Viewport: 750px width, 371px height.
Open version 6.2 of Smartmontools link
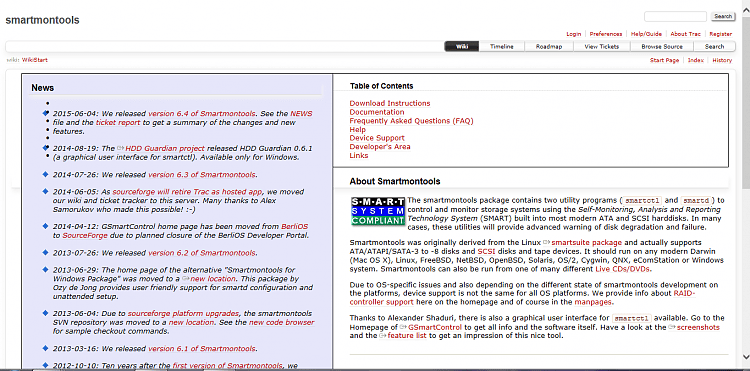(x=202, y=253)
